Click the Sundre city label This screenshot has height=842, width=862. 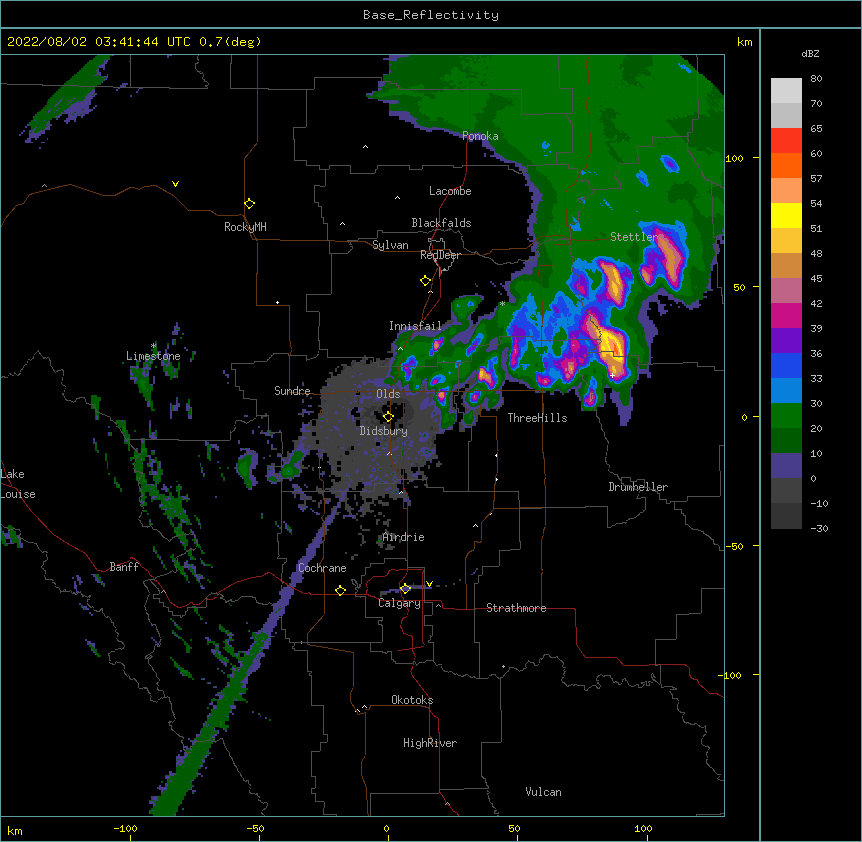point(292,391)
